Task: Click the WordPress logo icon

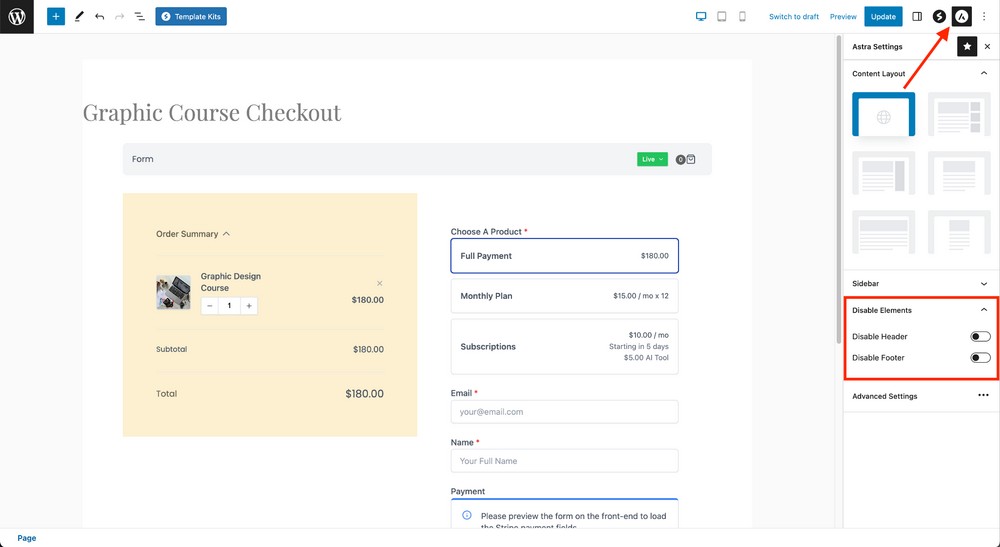Action: (17, 17)
